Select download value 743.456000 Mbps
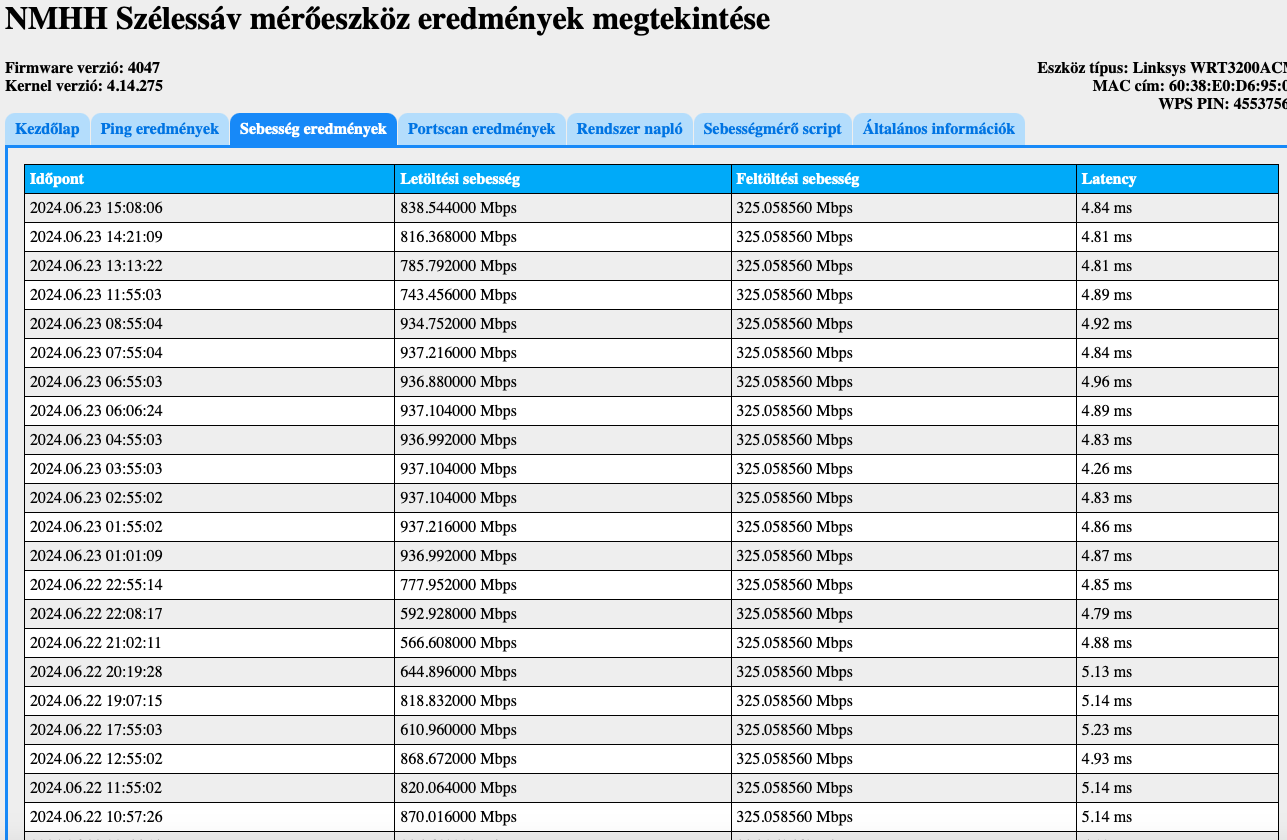Screen dimensions: 1287x840 458,295
